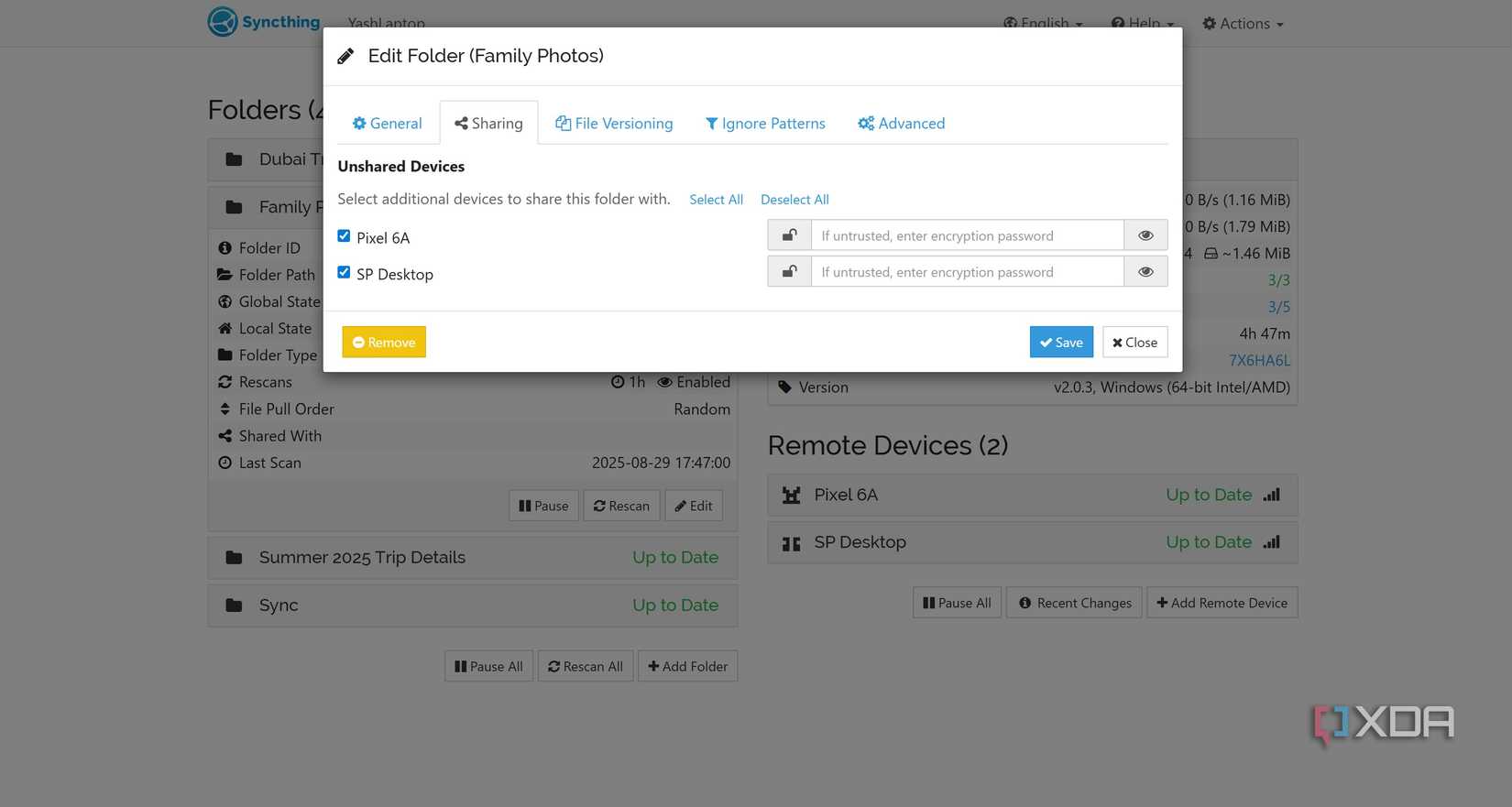This screenshot has width=1512, height=807.
Task: Uncheck the Pixel 6A device checkbox
Action: (344, 236)
